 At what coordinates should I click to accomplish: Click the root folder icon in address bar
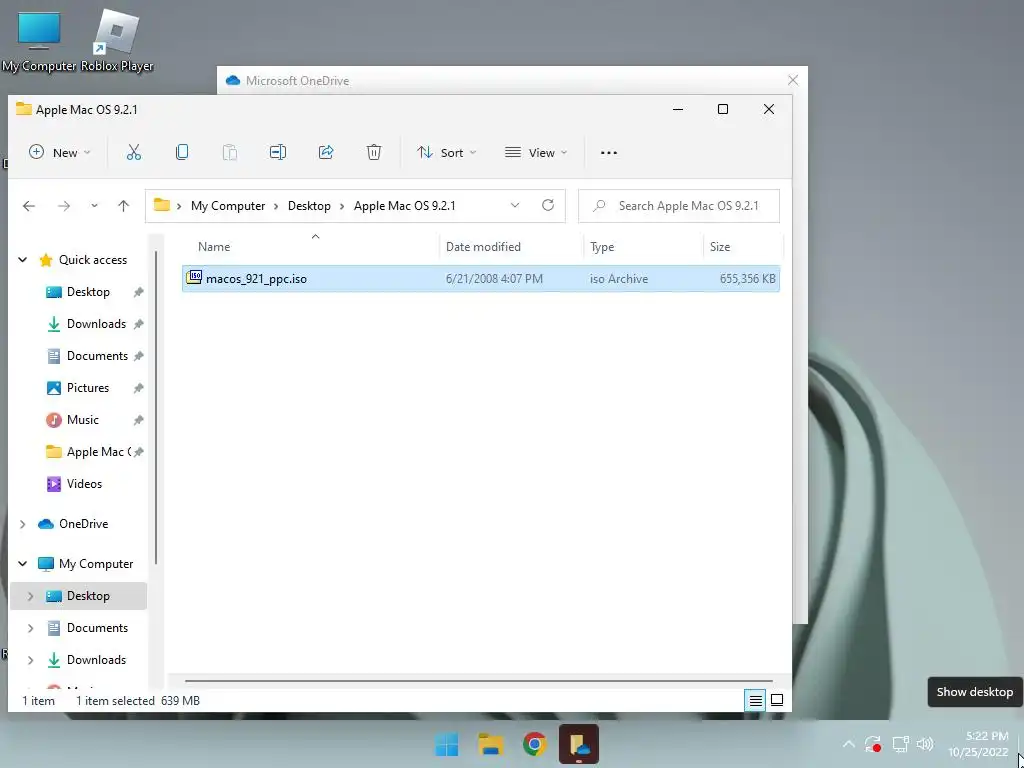161,205
